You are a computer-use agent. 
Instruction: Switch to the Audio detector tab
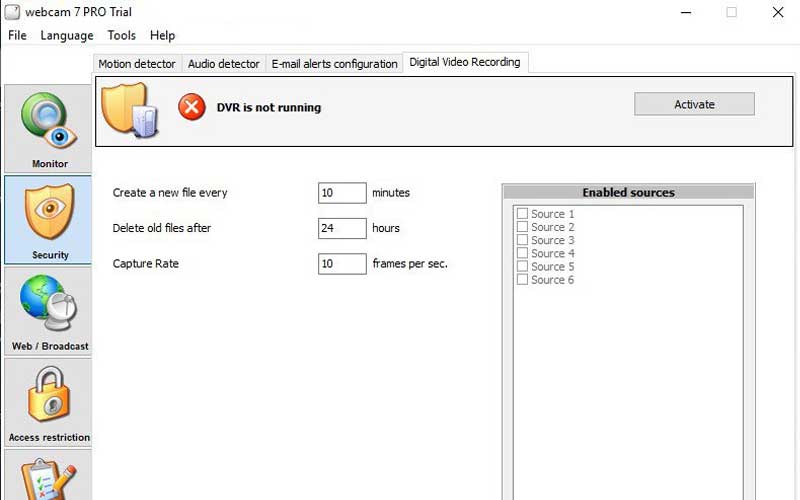pyautogui.click(x=223, y=64)
